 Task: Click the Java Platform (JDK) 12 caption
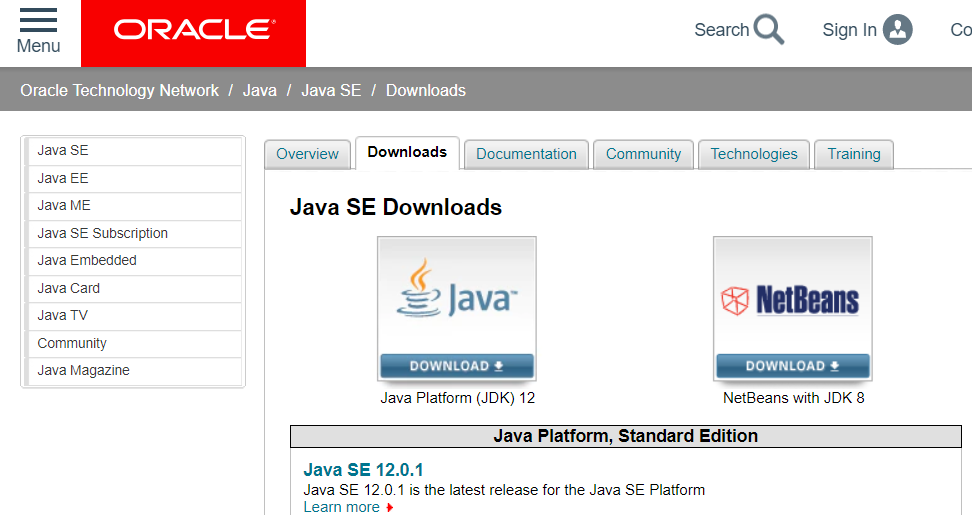tap(457, 398)
